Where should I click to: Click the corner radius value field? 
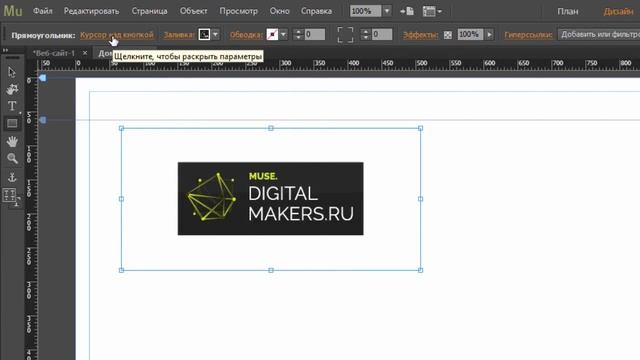click(x=382, y=35)
